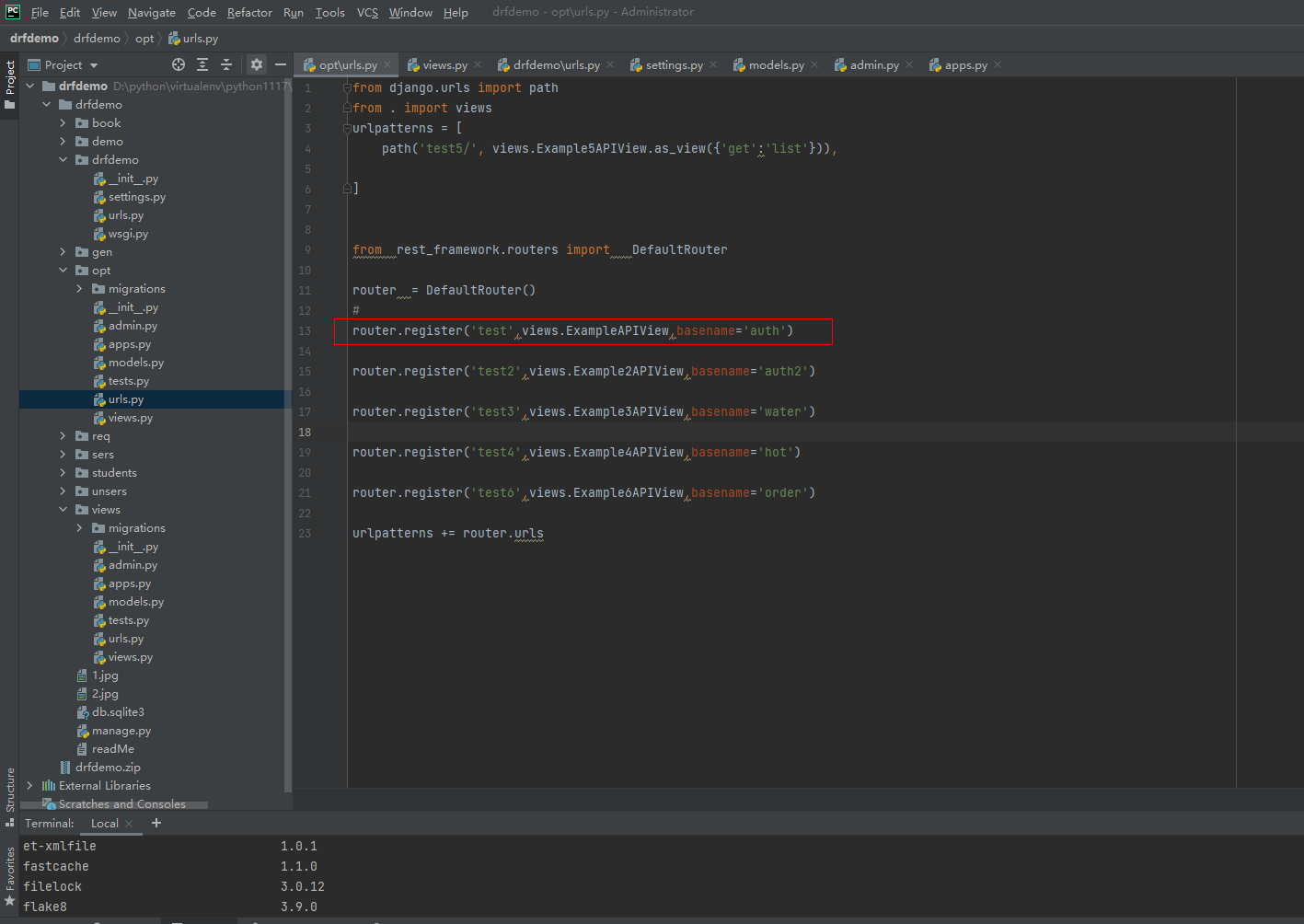Close the Local terminal tab
Viewport: 1304px width, 924px height.
129,824
